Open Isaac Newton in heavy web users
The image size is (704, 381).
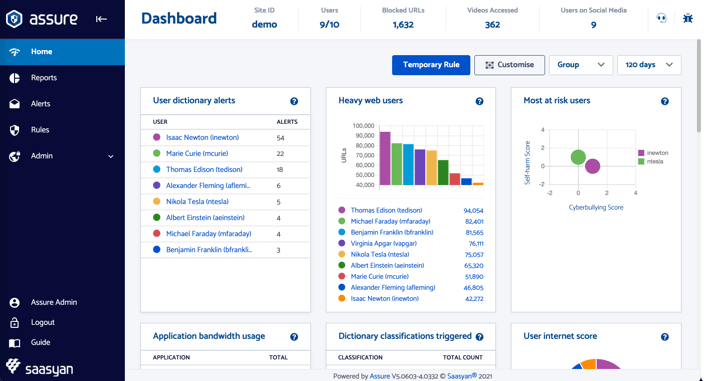pos(385,298)
